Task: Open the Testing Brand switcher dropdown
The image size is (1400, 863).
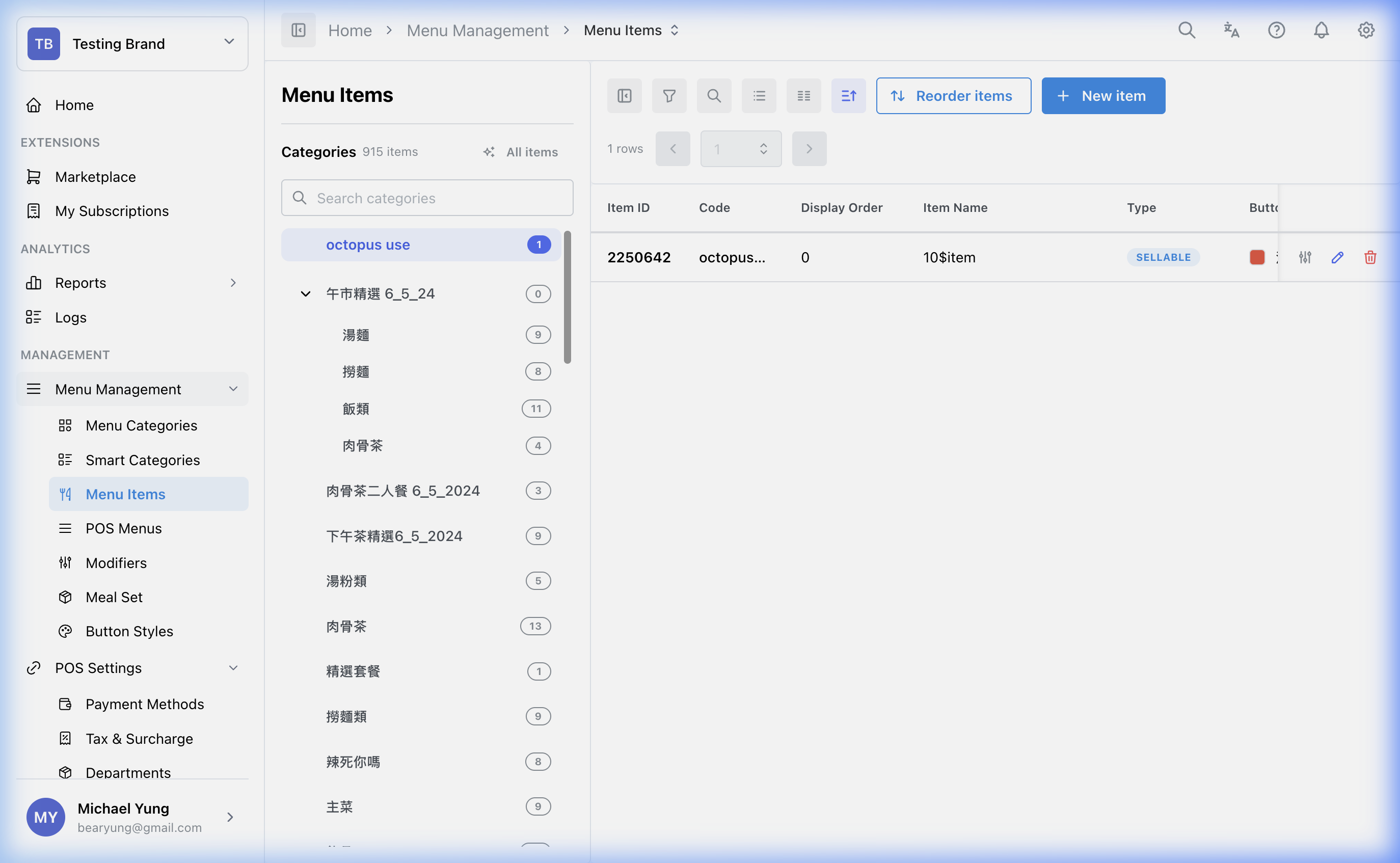Action: click(132, 44)
